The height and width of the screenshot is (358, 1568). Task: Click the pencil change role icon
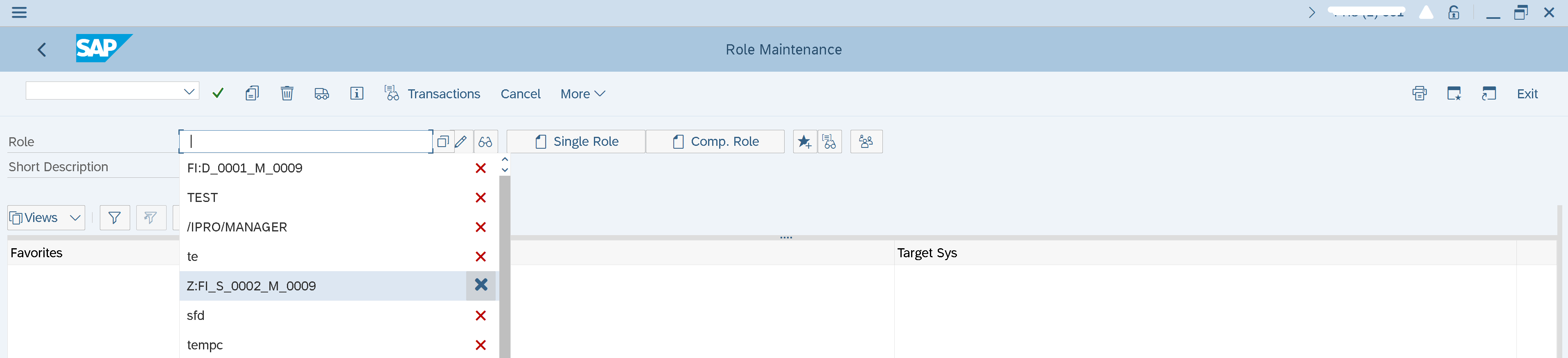click(461, 142)
